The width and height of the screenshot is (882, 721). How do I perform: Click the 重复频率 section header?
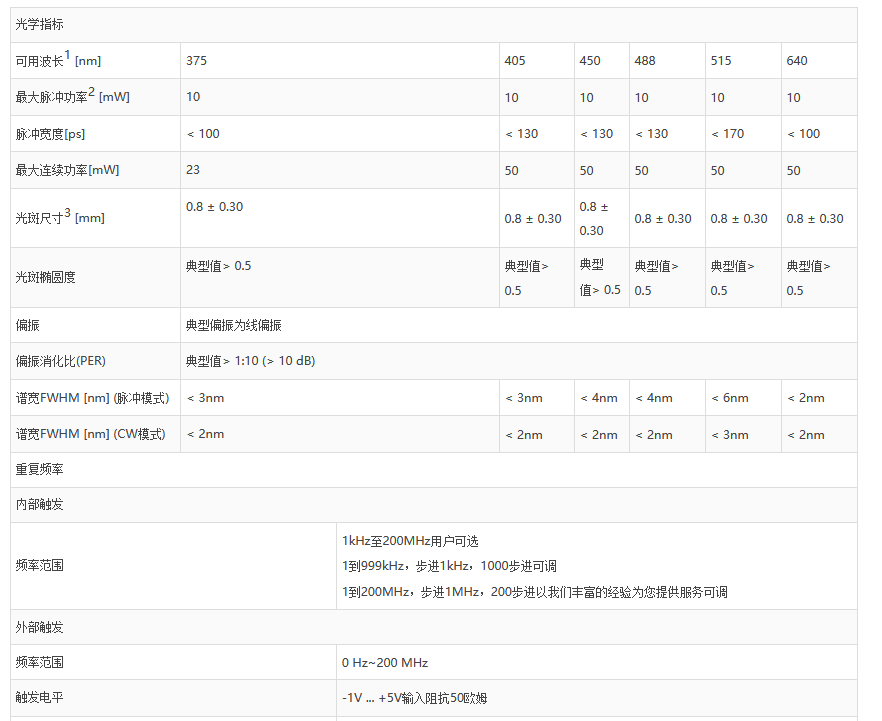point(39,470)
